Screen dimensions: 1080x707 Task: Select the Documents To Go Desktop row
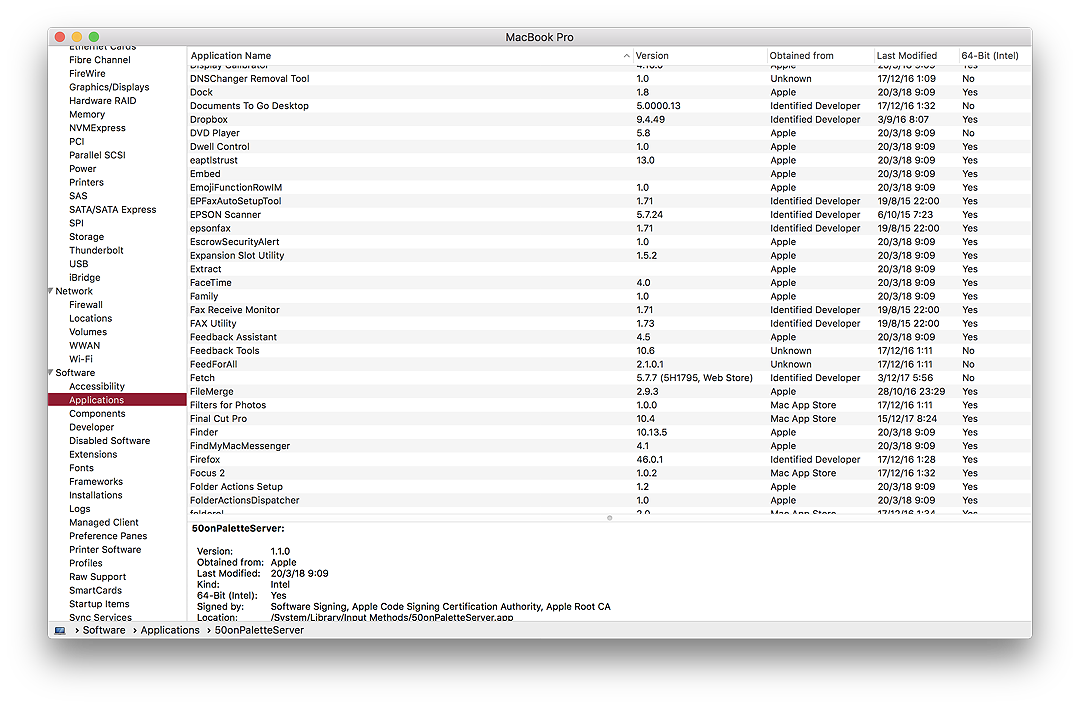click(609, 106)
